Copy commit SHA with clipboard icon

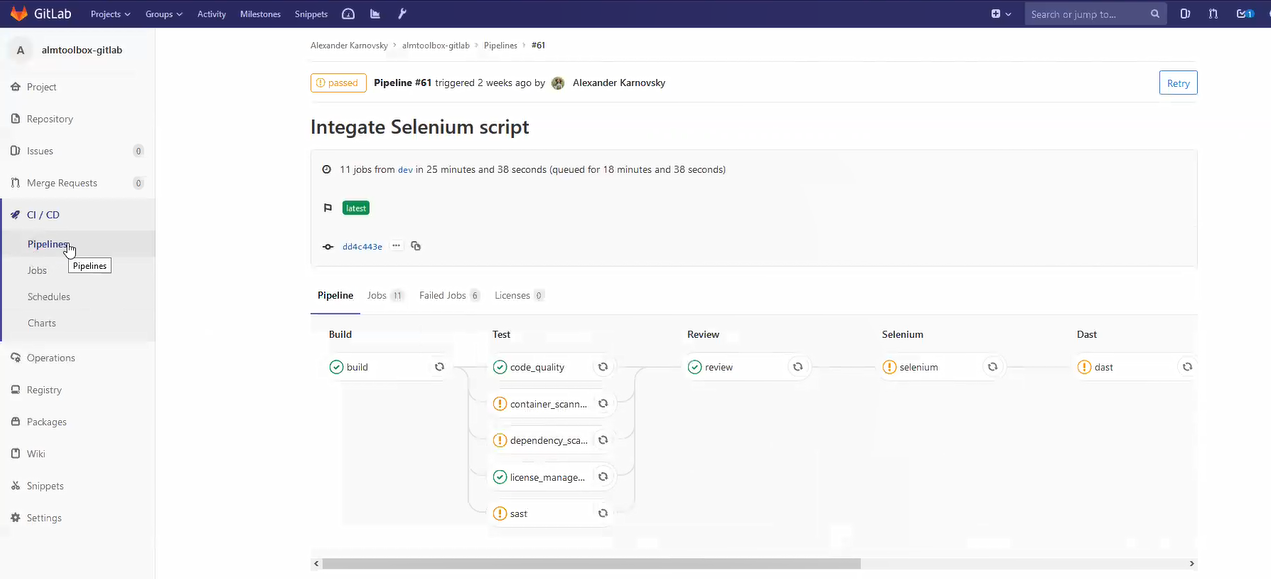[416, 246]
